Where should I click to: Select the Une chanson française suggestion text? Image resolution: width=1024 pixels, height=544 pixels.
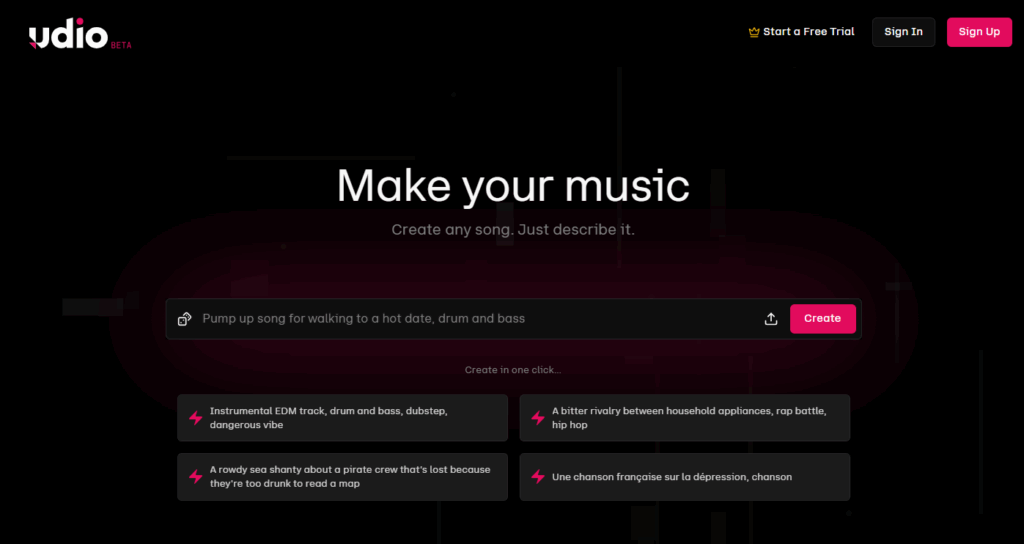click(671, 477)
